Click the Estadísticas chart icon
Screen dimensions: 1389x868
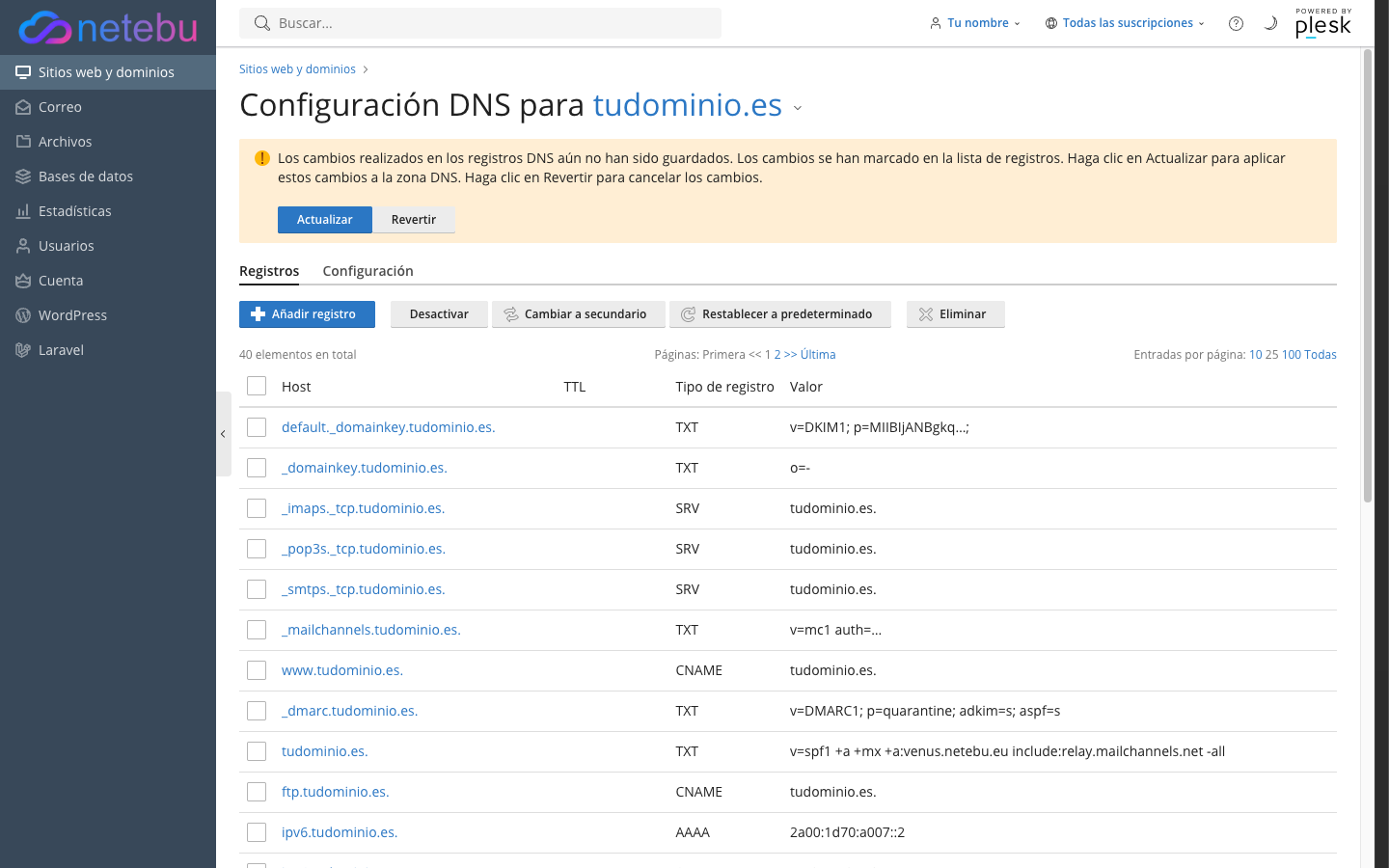[x=23, y=211]
